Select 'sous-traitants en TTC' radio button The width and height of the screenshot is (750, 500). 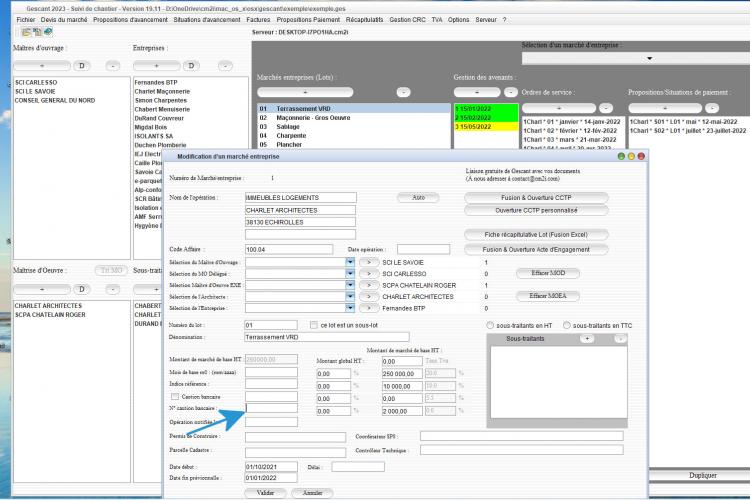pyautogui.click(x=567, y=325)
